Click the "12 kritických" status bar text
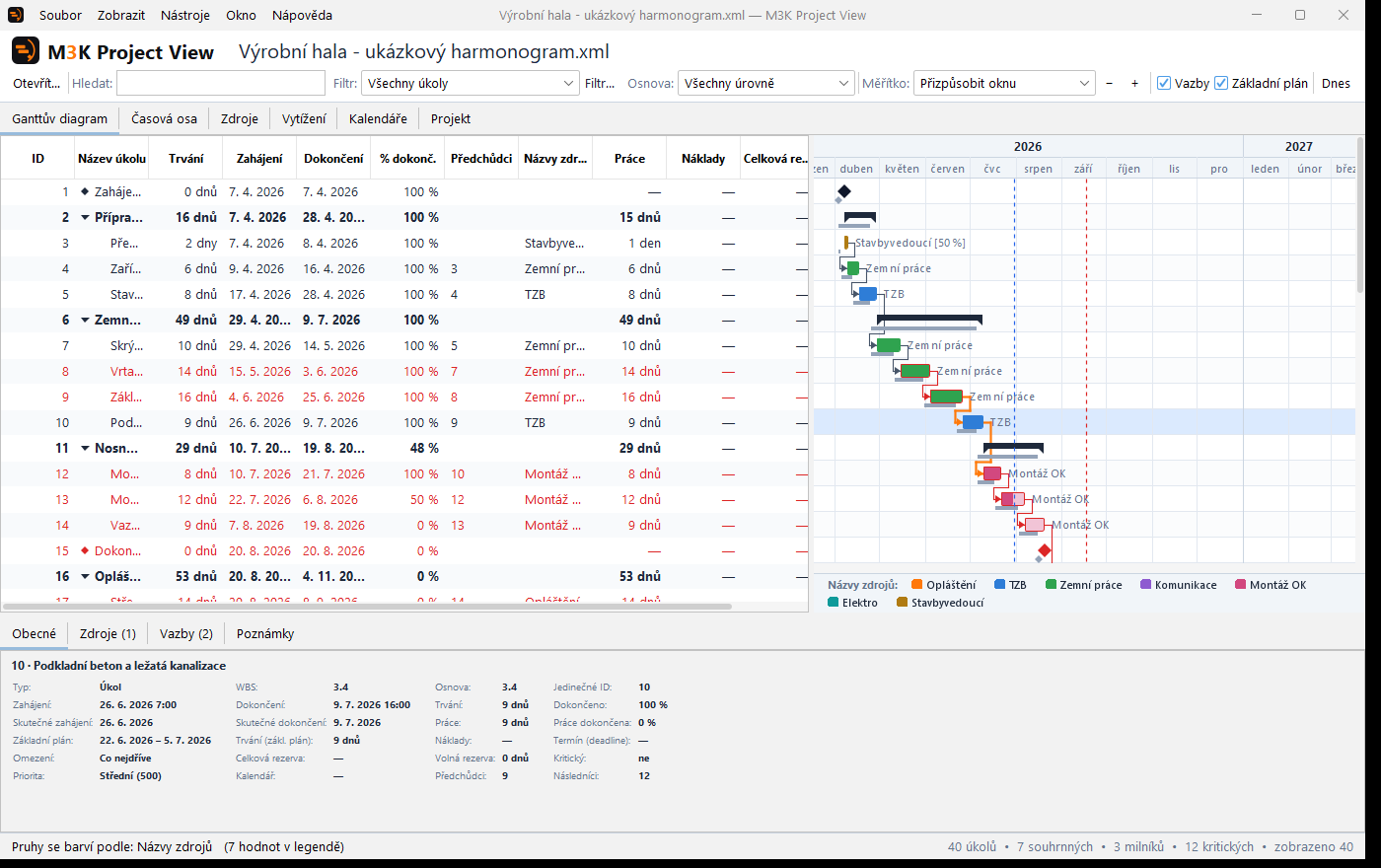Screen dimensions: 1381x868 coord(1219,846)
